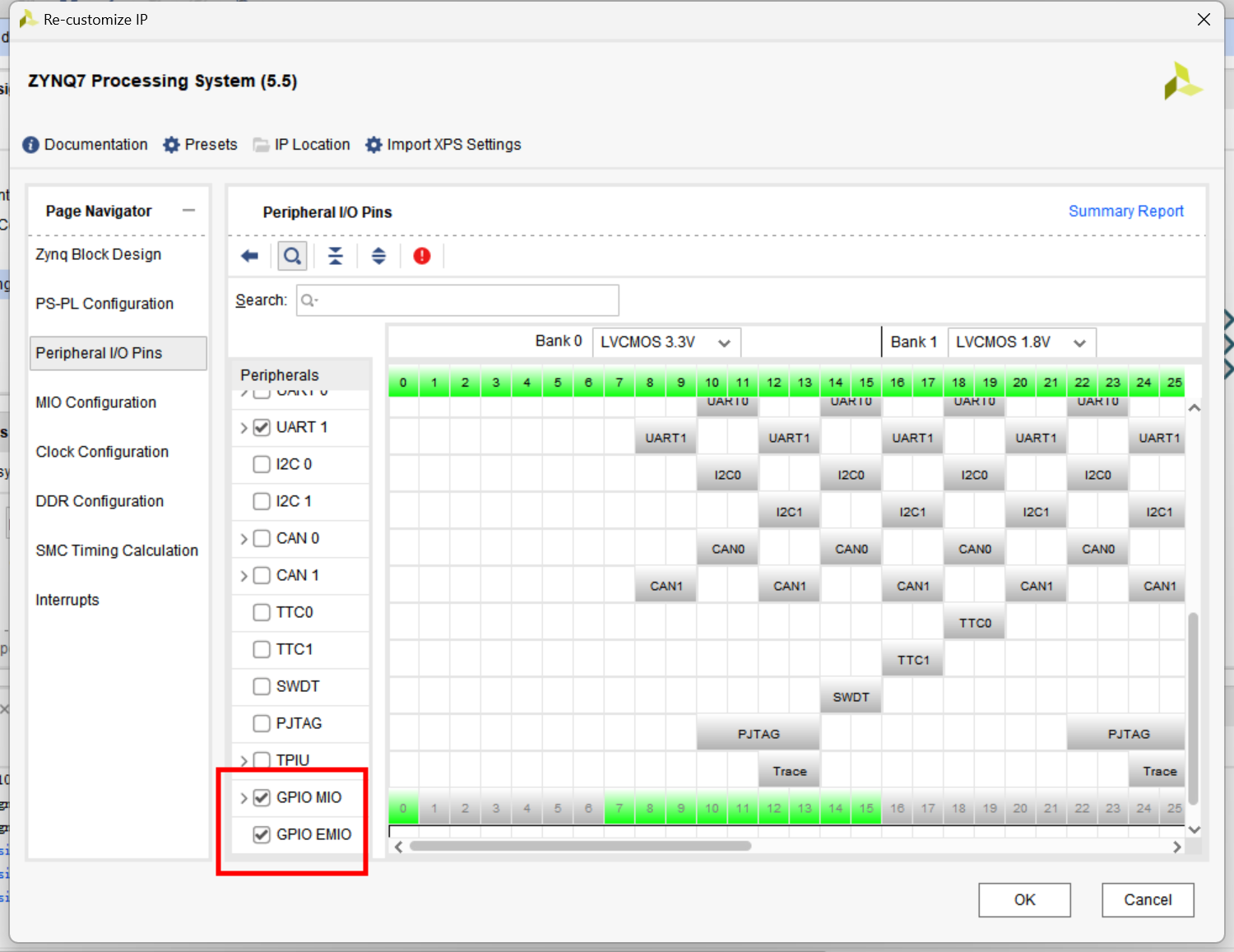This screenshot has width=1234, height=952.
Task: Expand the UART 1 tree node
Action: [x=244, y=428]
